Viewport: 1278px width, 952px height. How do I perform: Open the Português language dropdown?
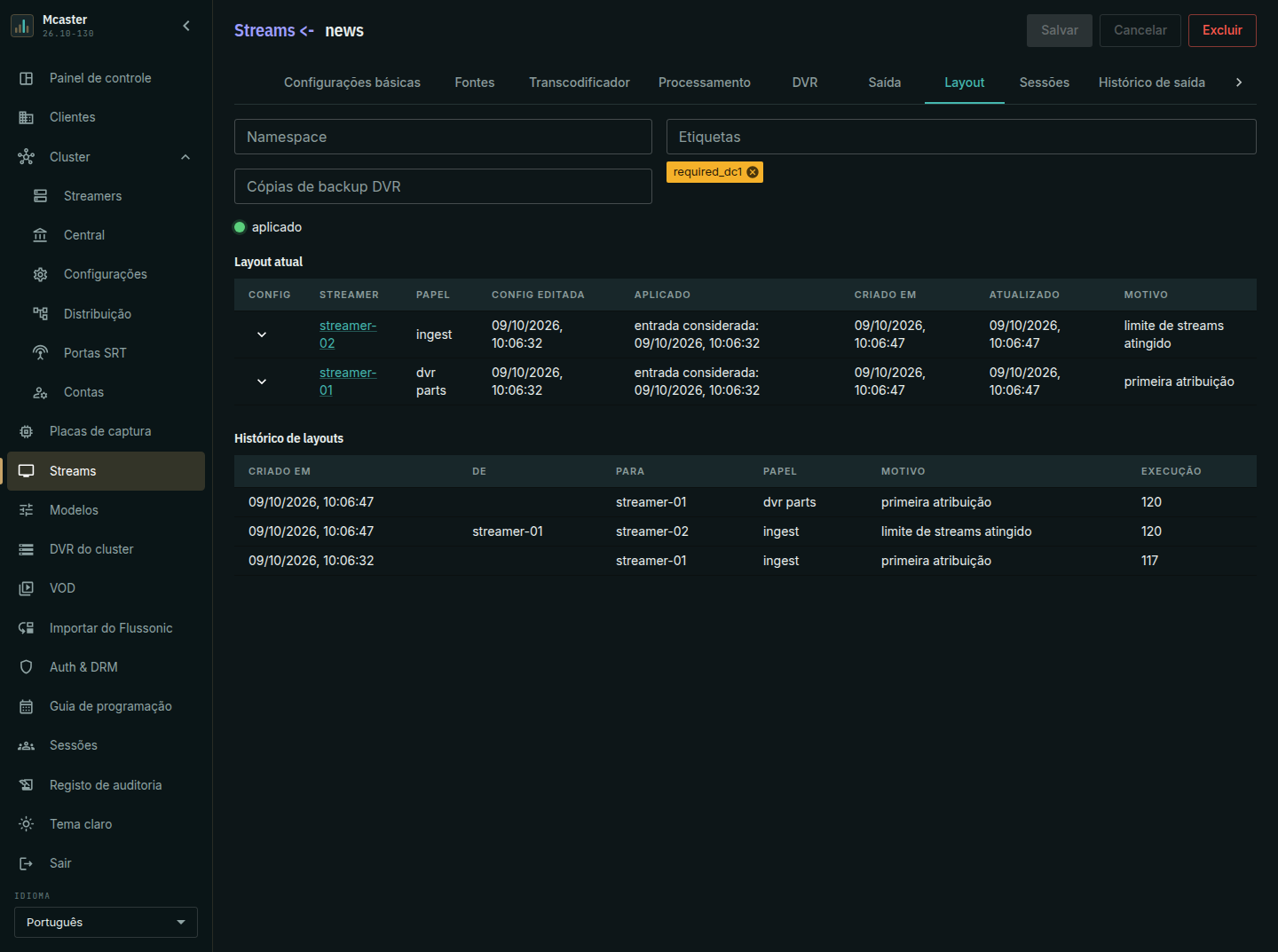106,922
